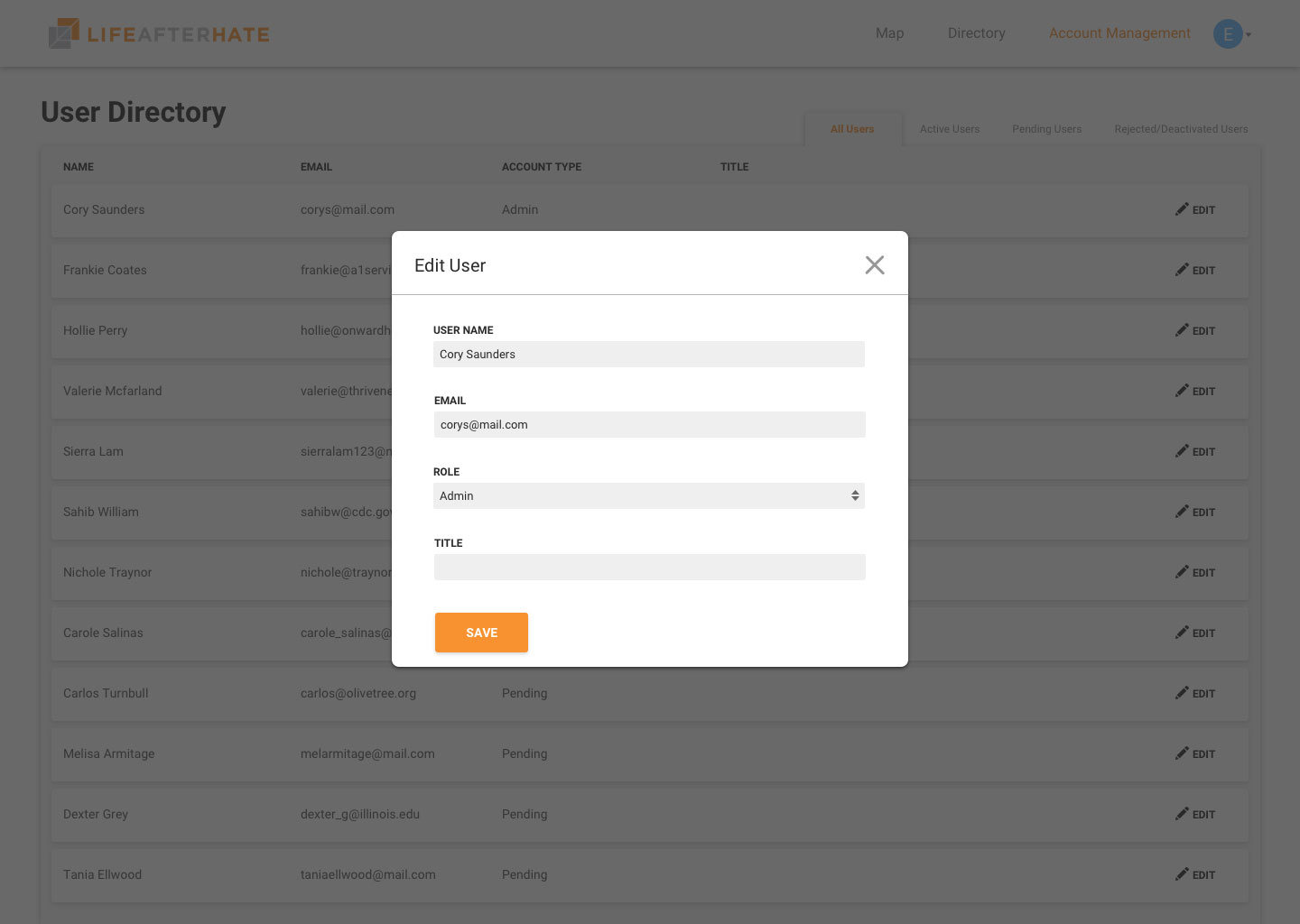The height and width of the screenshot is (924, 1300).
Task: Edit Valerie Mcfarland row pencil icon
Action: (1182, 391)
